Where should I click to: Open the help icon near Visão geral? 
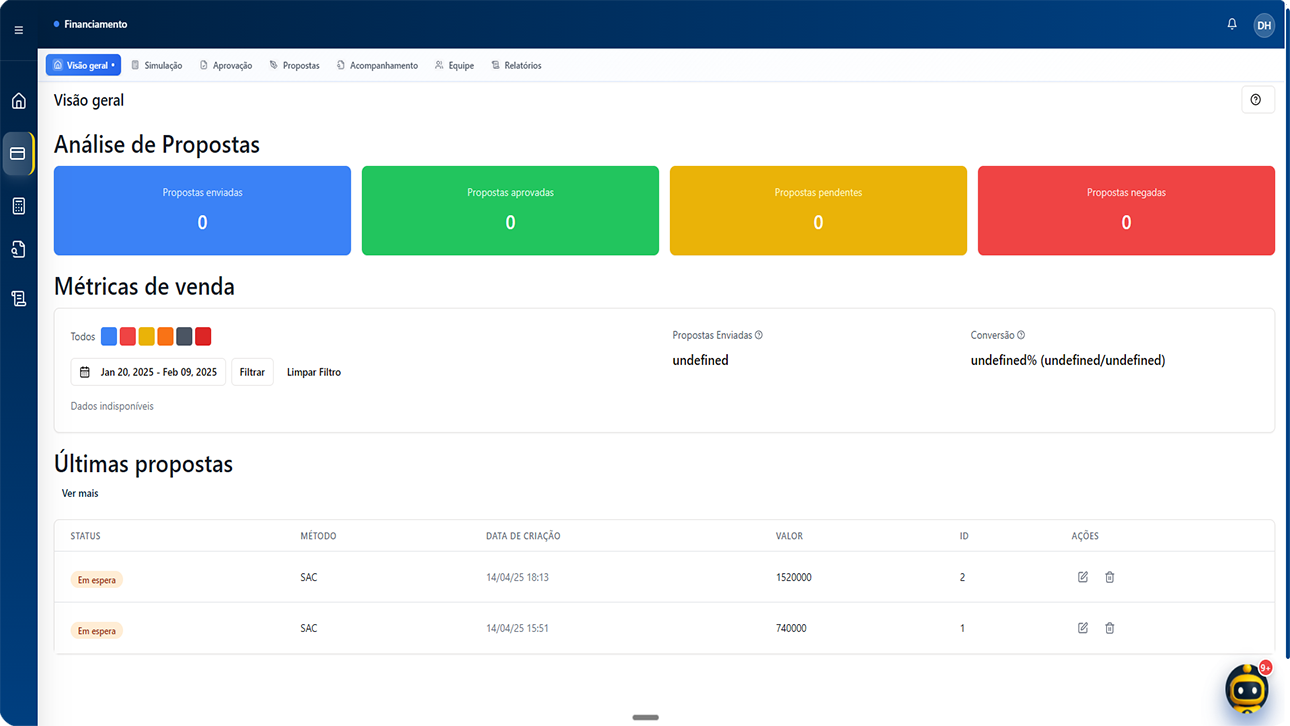1257,99
